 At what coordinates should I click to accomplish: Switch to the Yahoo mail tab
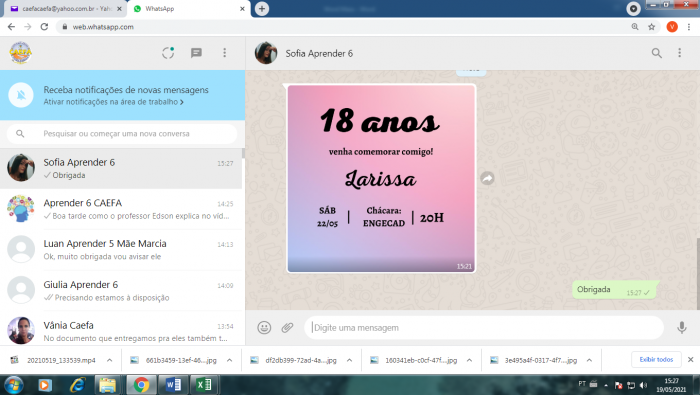pos(66,8)
